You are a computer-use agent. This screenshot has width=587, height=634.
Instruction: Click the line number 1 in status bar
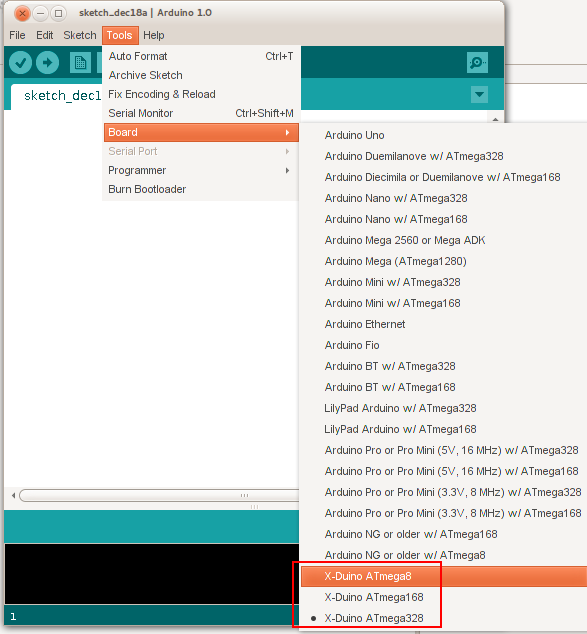coord(13,617)
